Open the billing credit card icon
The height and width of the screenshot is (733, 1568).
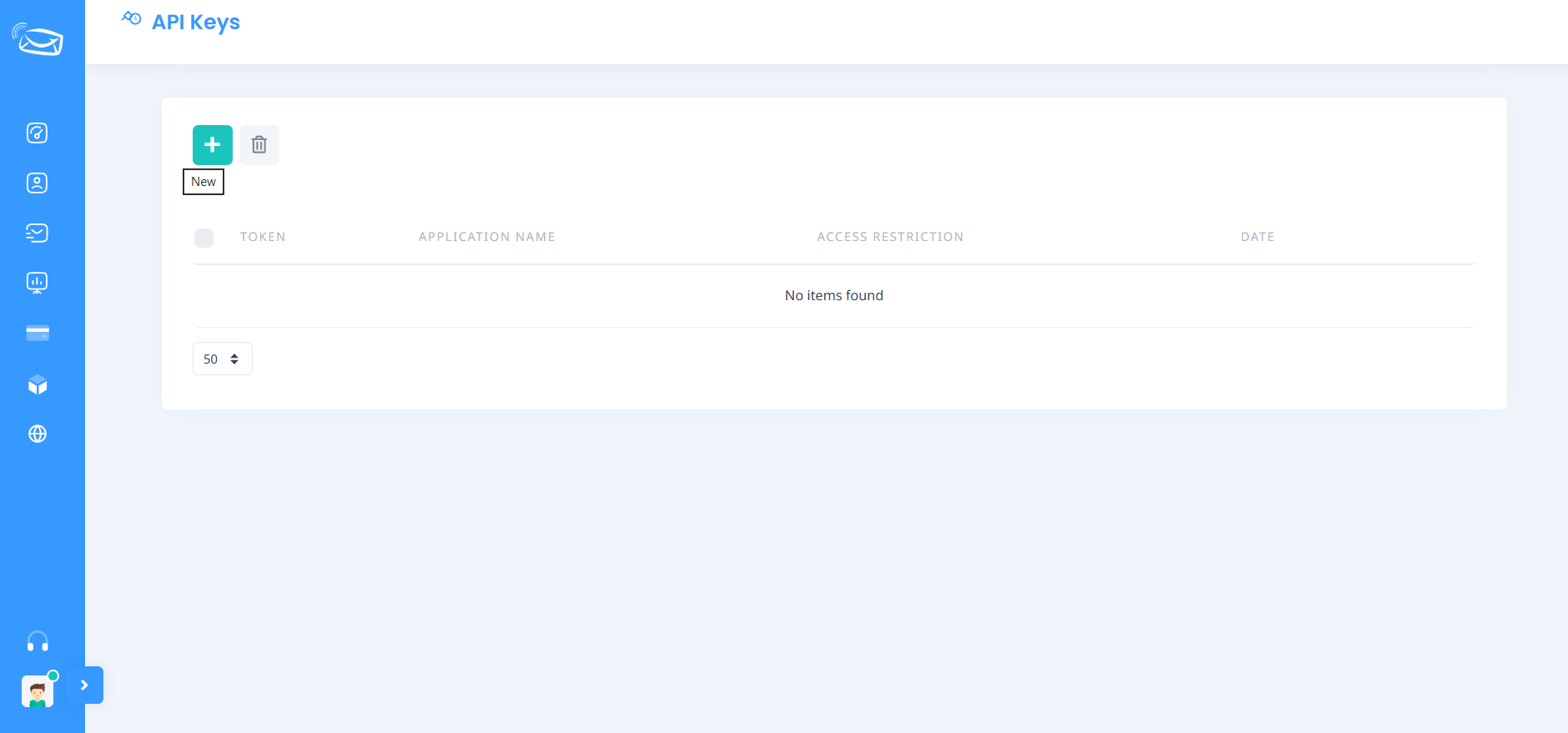tap(38, 334)
